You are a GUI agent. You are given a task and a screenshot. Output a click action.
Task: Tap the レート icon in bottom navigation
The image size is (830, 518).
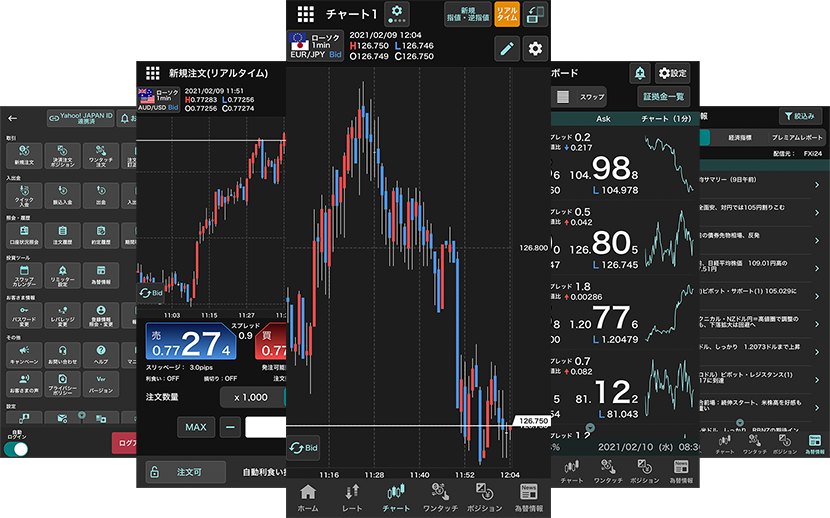pyautogui.click(x=352, y=496)
